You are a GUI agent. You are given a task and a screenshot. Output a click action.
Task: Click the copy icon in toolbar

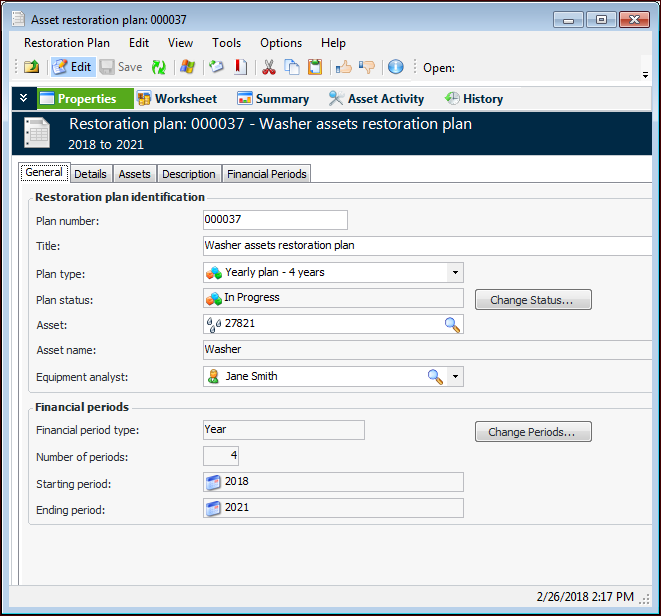(292, 67)
